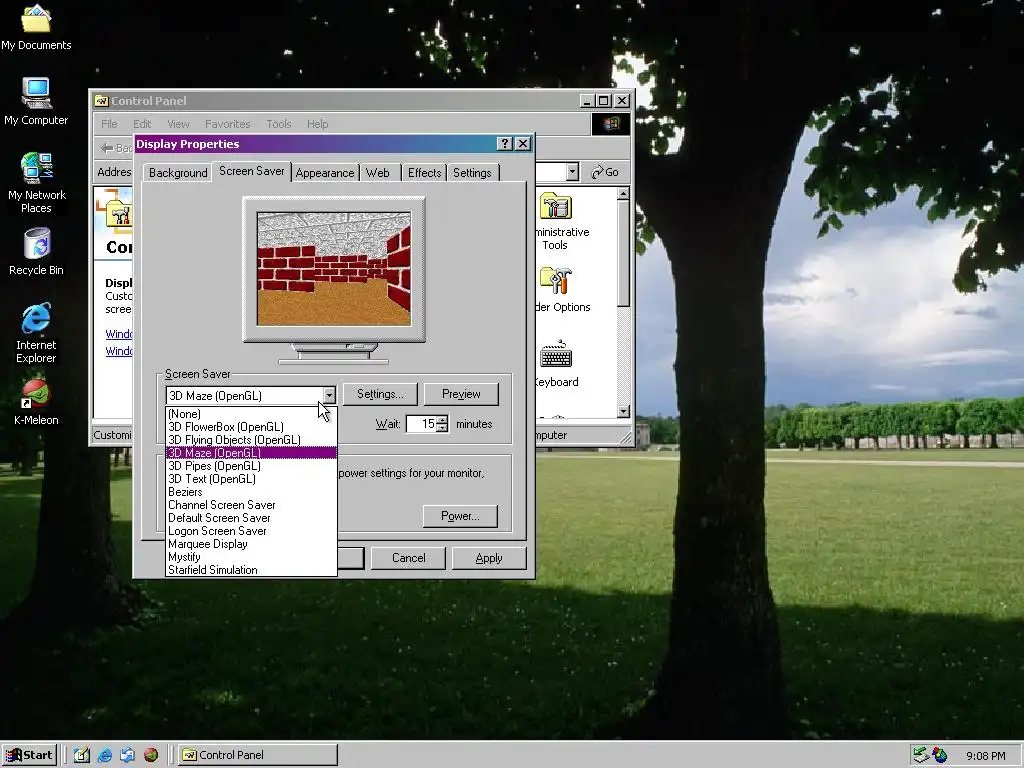Image resolution: width=1024 pixels, height=768 pixels.
Task: Click Control Panel scrollbar up arrow
Action: pyautogui.click(x=623, y=193)
